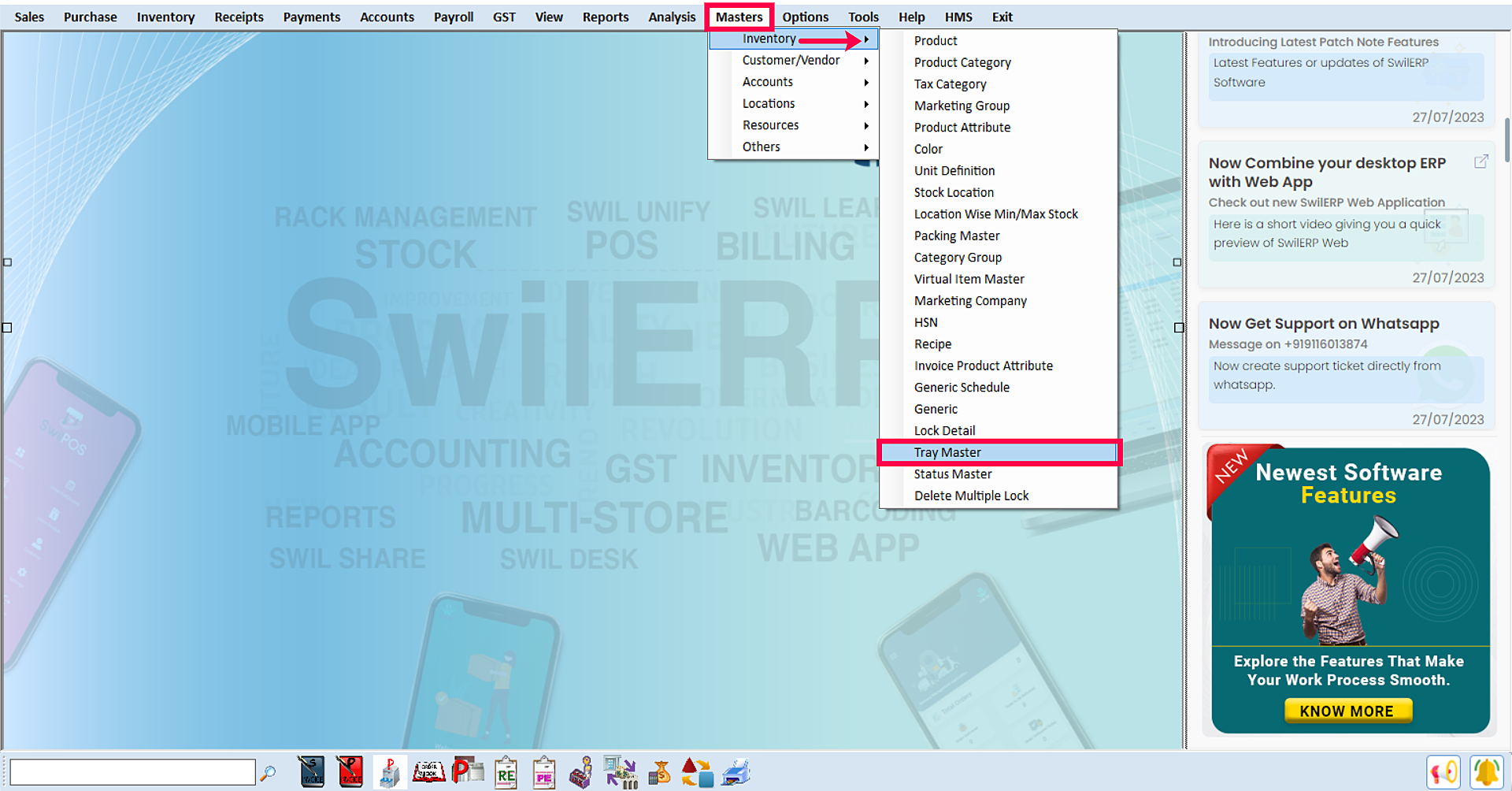Screen dimensions: 1512x791
Task: Open the Sales menu
Action: pyautogui.click(x=29, y=17)
